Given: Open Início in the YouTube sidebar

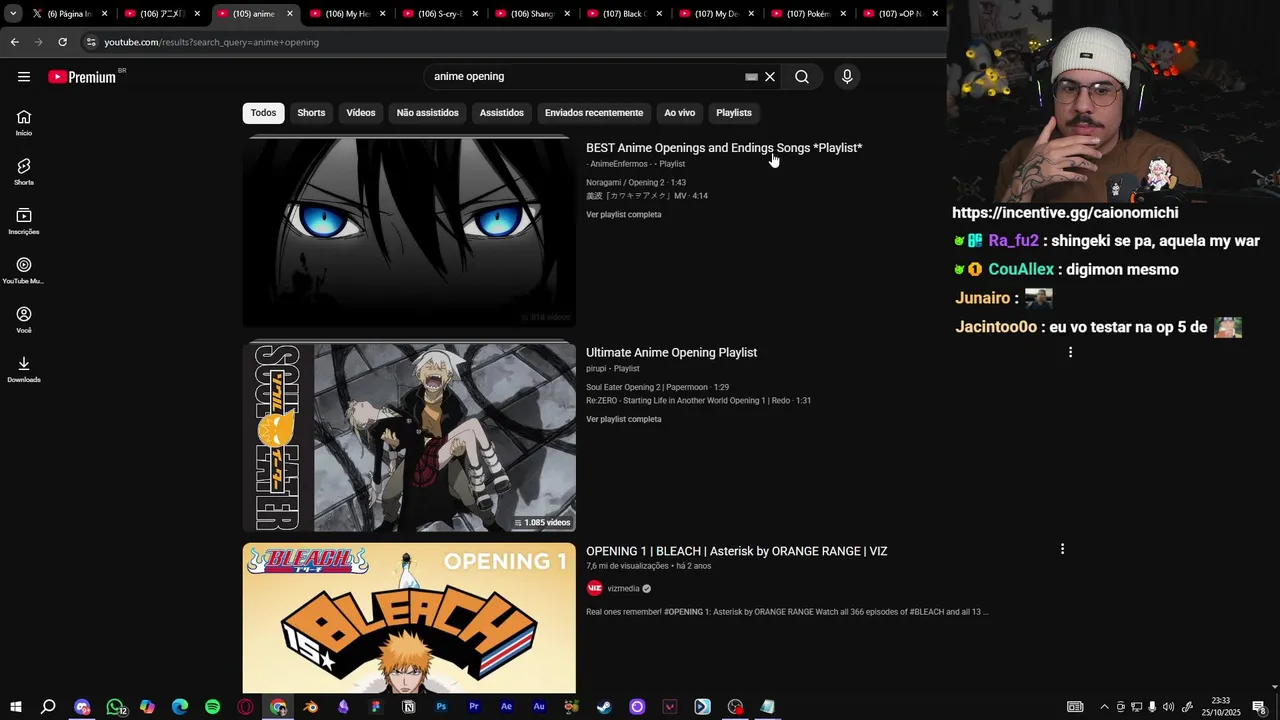Looking at the screenshot, I should click(24, 123).
